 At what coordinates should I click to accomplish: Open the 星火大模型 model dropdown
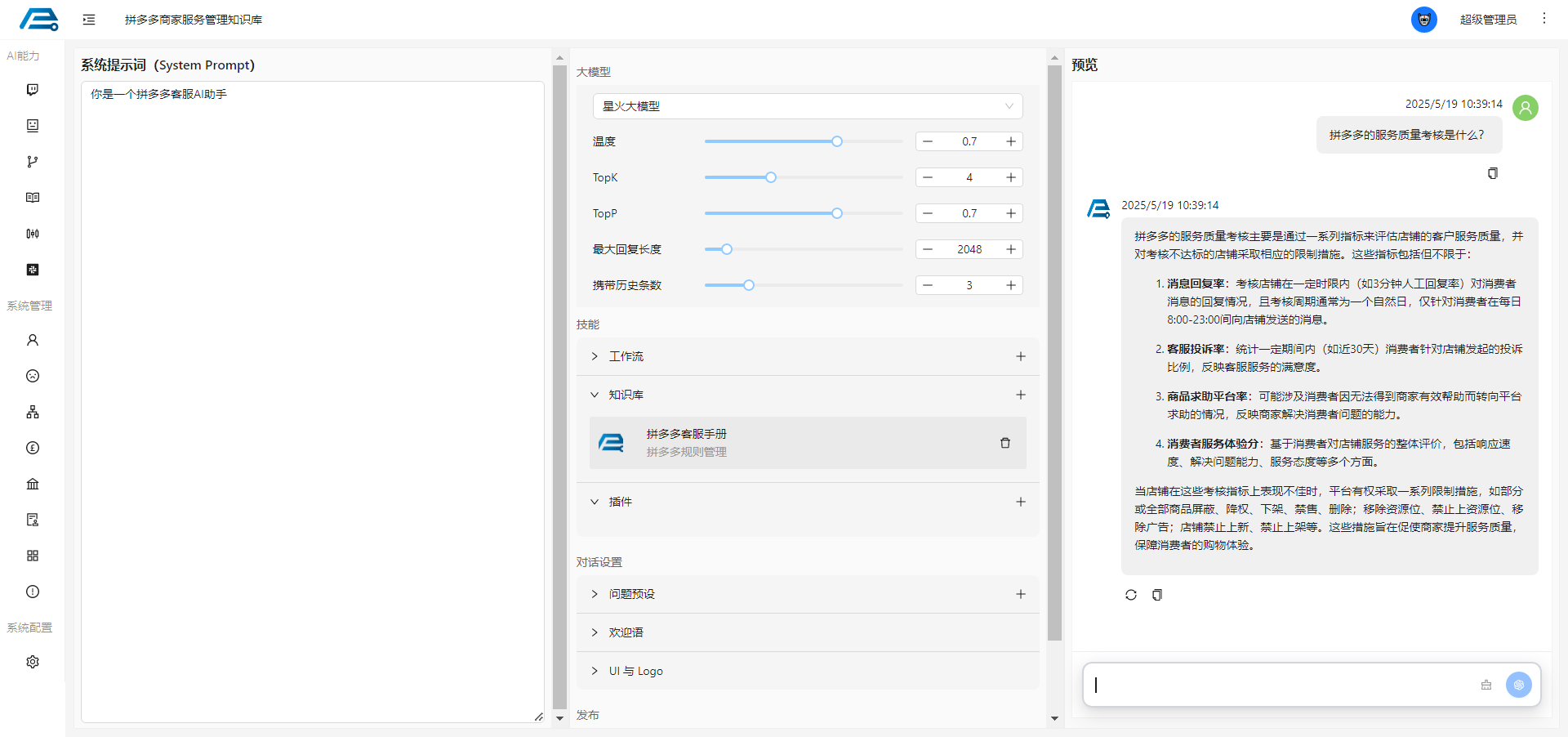coord(807,106)
